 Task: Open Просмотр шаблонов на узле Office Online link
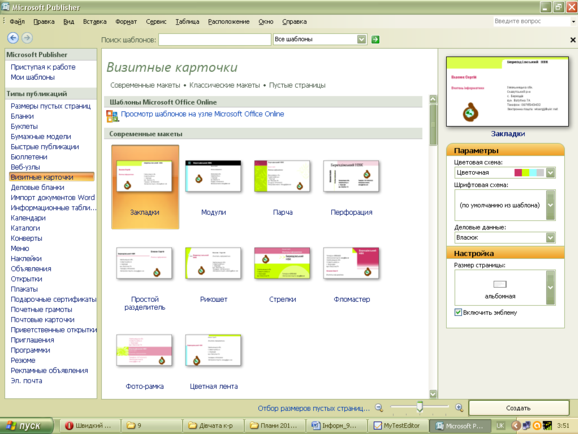(x=202, y=114)
